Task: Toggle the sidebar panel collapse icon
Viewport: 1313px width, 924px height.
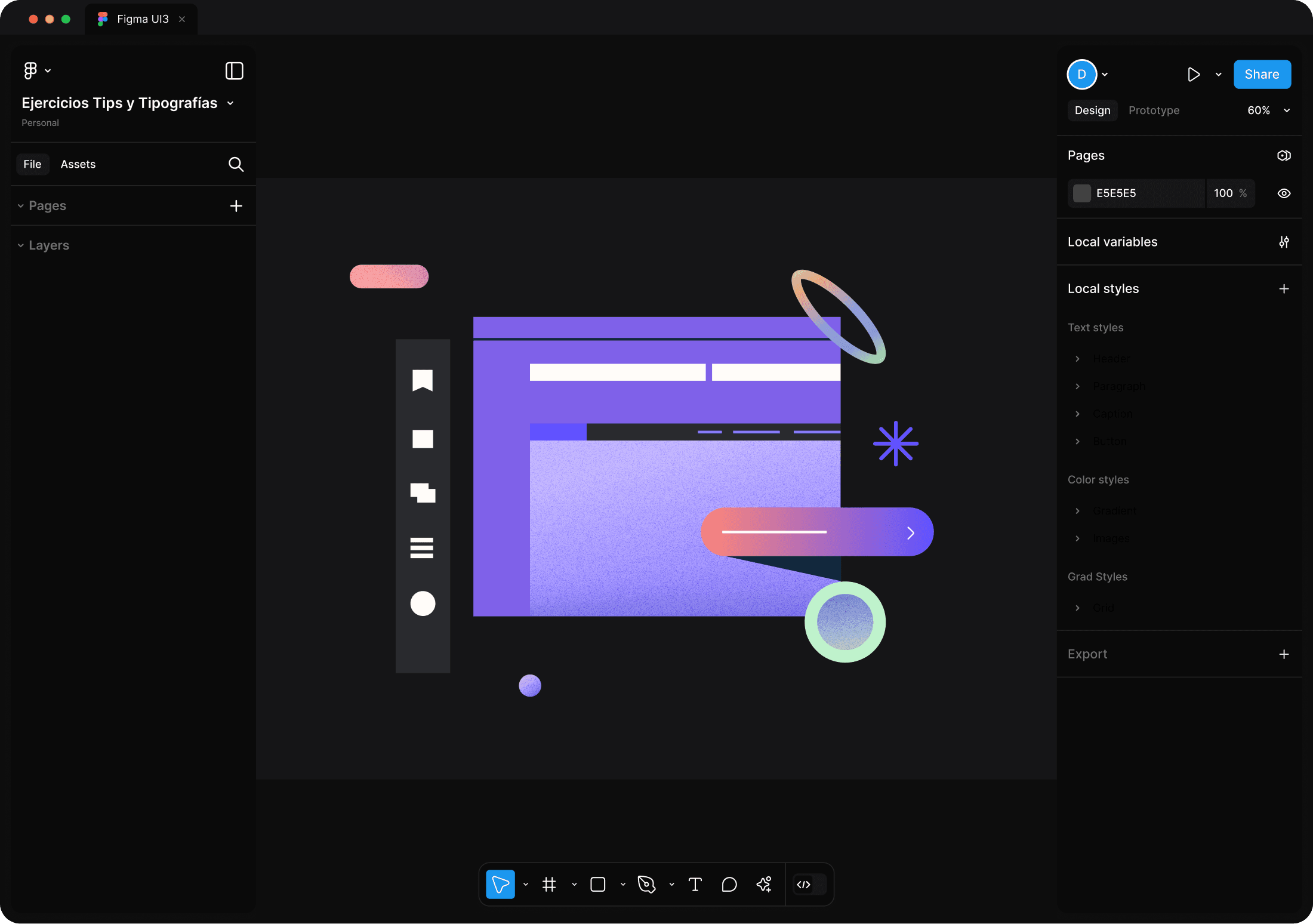Action: coord(234,71)
